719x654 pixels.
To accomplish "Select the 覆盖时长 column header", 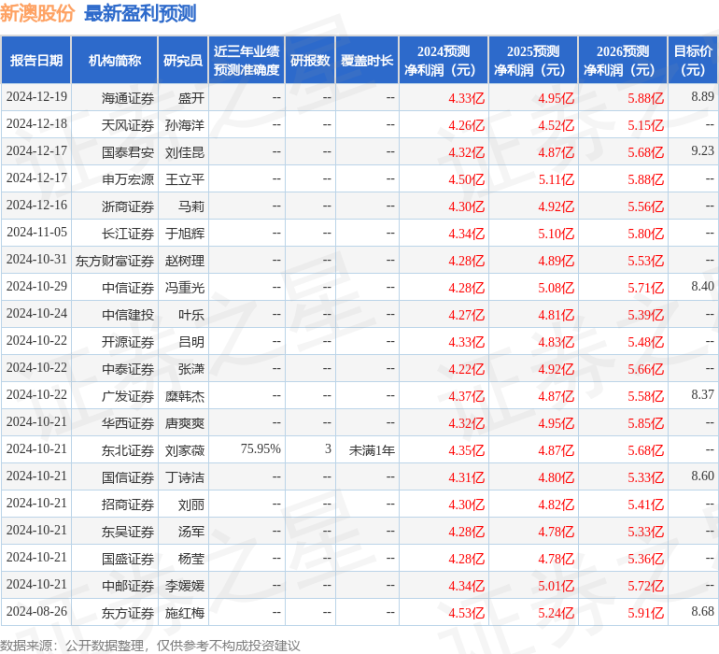I will coord(367,61).
